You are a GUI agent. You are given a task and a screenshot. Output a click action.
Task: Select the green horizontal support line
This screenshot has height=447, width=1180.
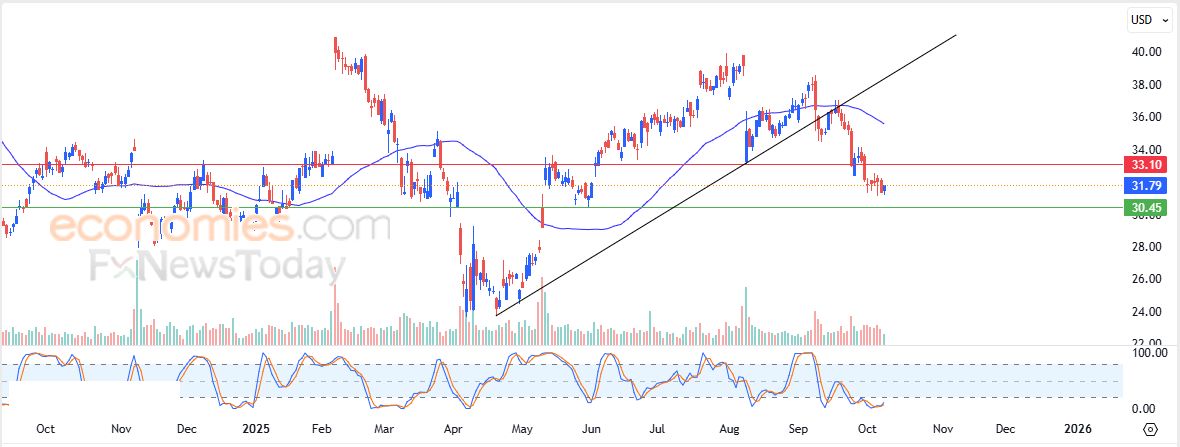click(x=561, y=208)
